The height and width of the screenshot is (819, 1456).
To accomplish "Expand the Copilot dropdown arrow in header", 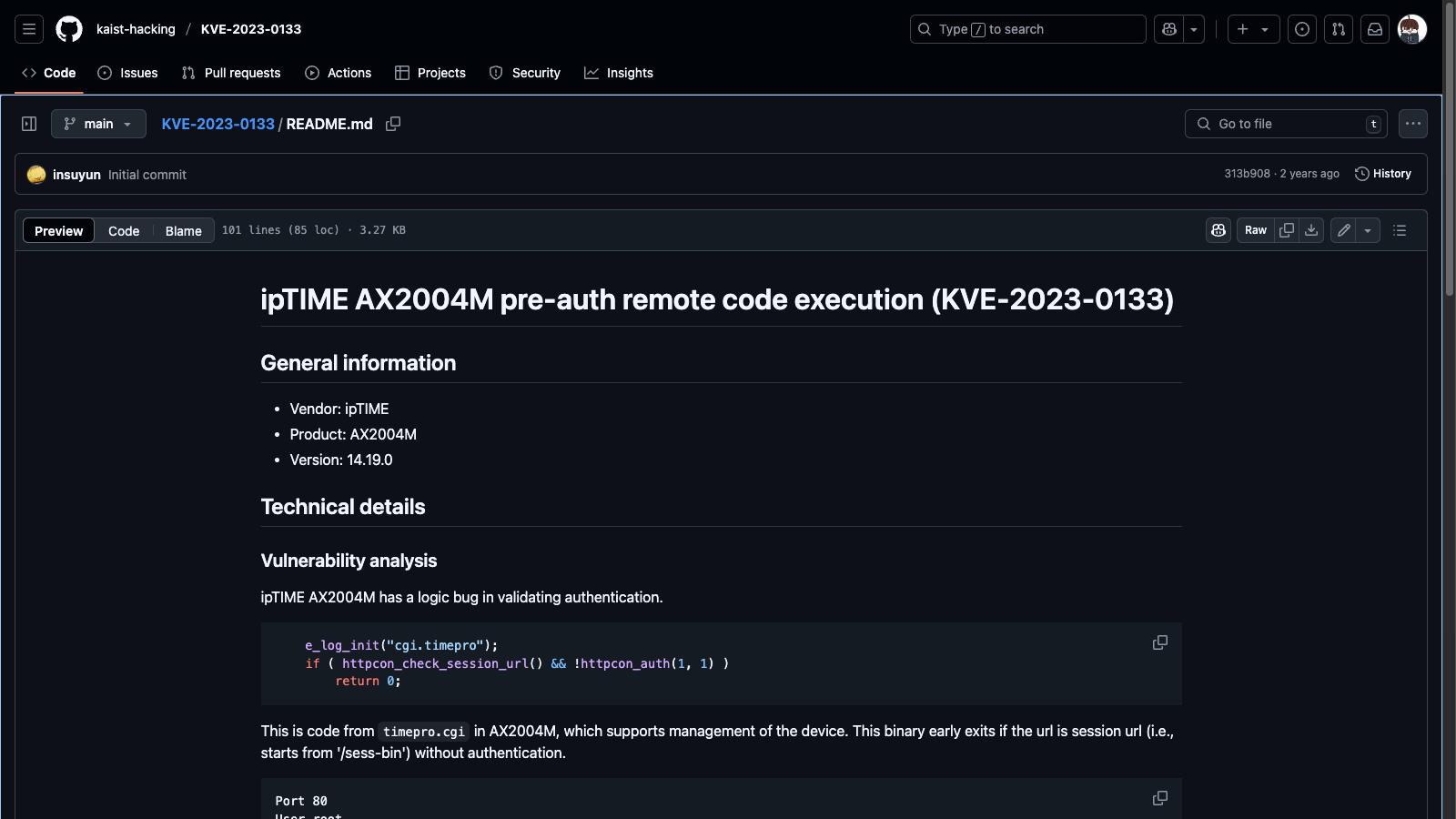I will 1194,29.
